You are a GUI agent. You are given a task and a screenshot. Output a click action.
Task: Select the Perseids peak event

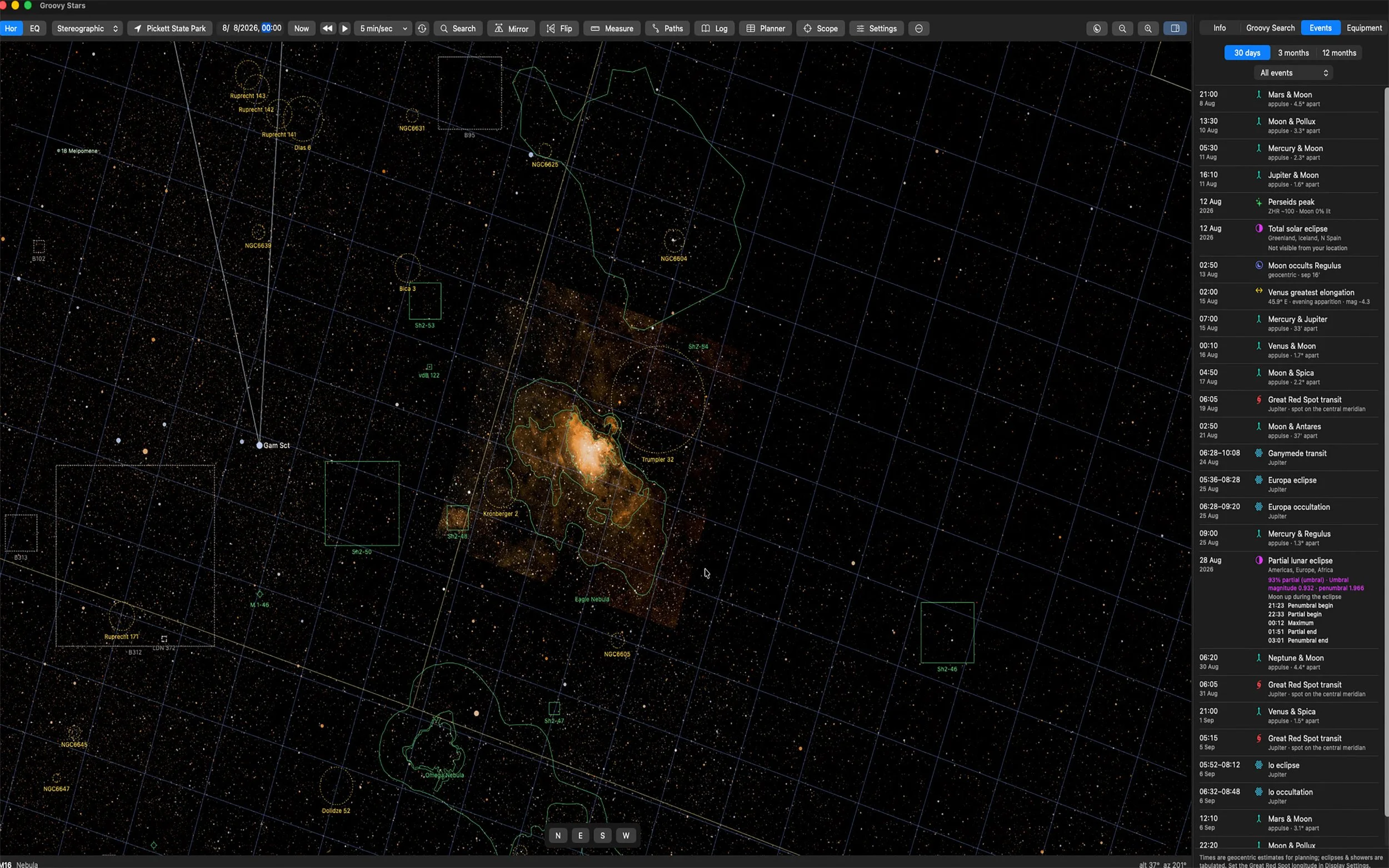click(1288, 206)
